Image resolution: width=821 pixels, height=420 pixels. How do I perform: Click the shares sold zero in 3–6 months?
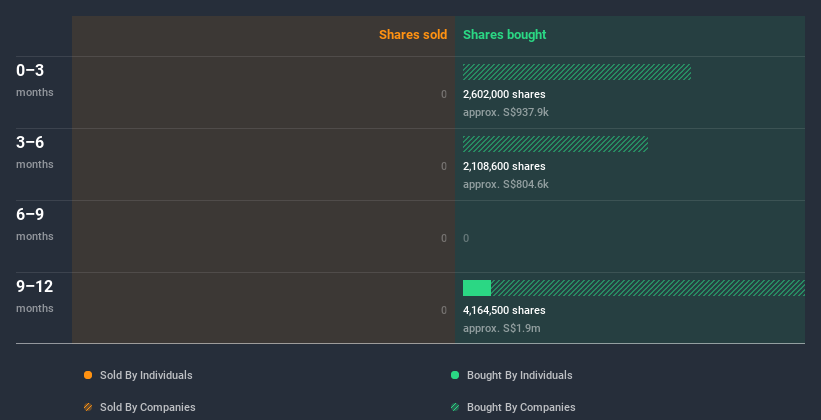(444, 166)
